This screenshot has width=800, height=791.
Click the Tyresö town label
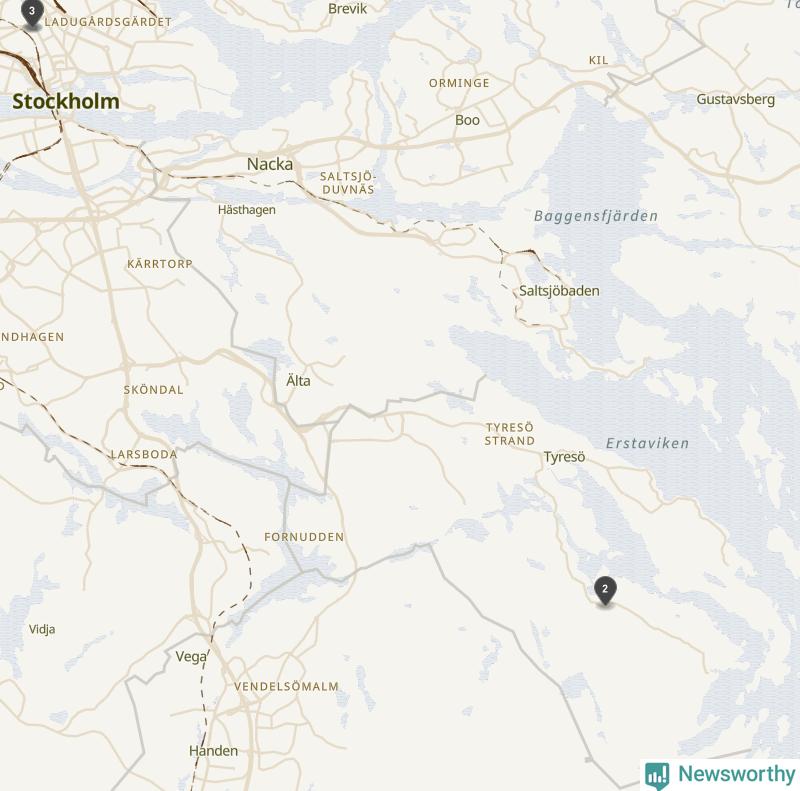tap(564, 457)
